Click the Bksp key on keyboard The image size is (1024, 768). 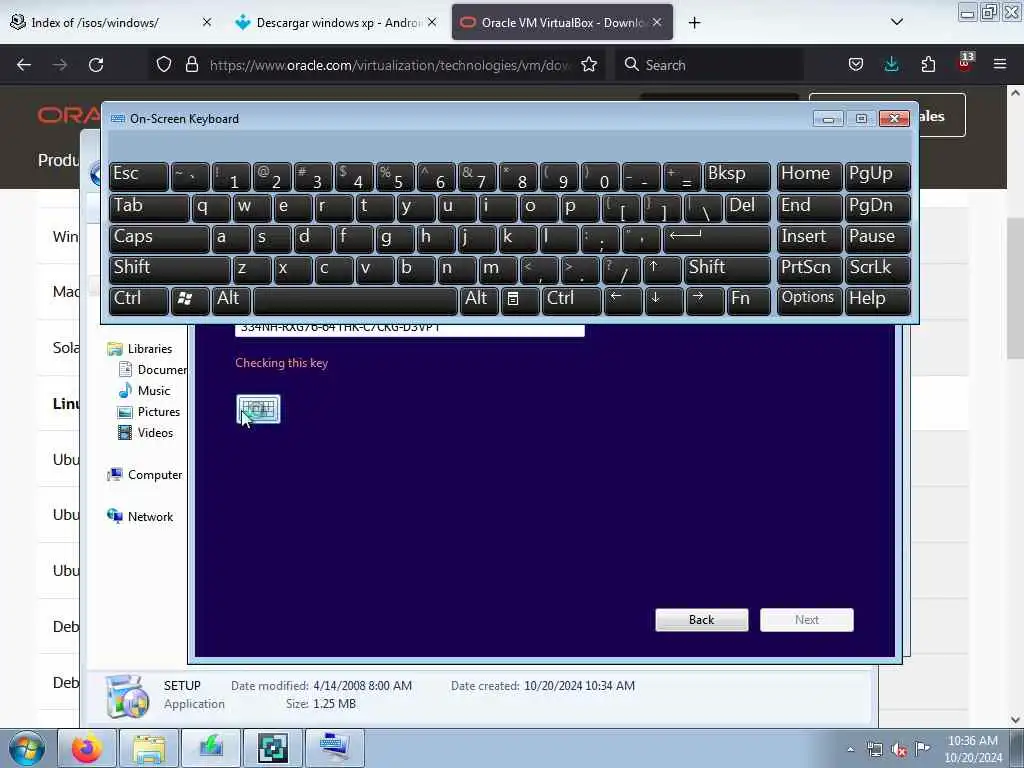(x=737, y=176)
